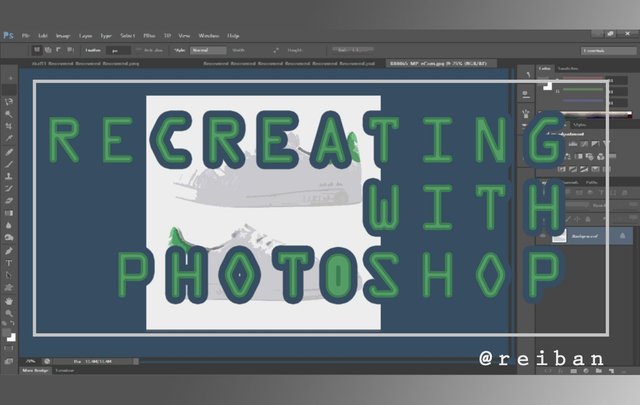The image size is (640, 405).
Task: Swap width and height arrows icon
Action: coord(276,50)
